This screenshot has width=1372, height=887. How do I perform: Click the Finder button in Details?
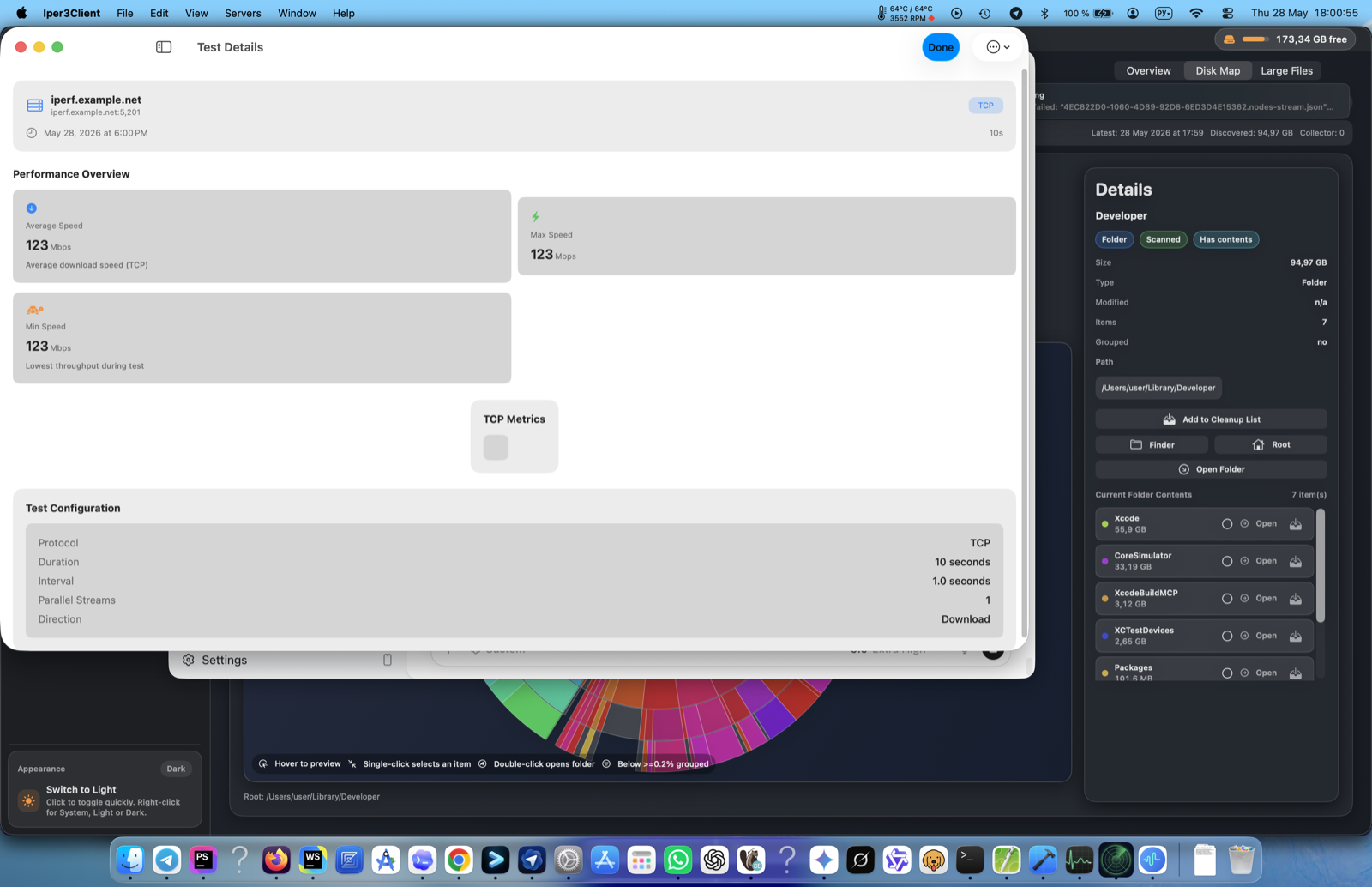coord(1152,444)
